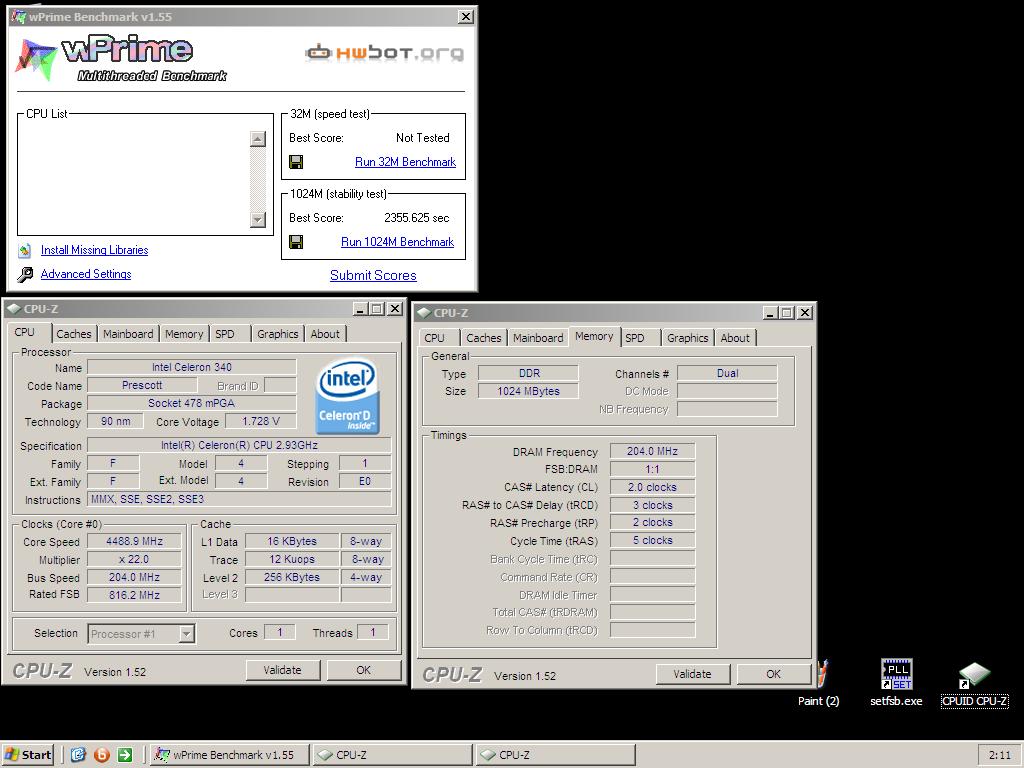Viewport: 1024px width, 768px height.
Task: Click the Package value Socket 478 mPGA
Action: coord(192,403)
